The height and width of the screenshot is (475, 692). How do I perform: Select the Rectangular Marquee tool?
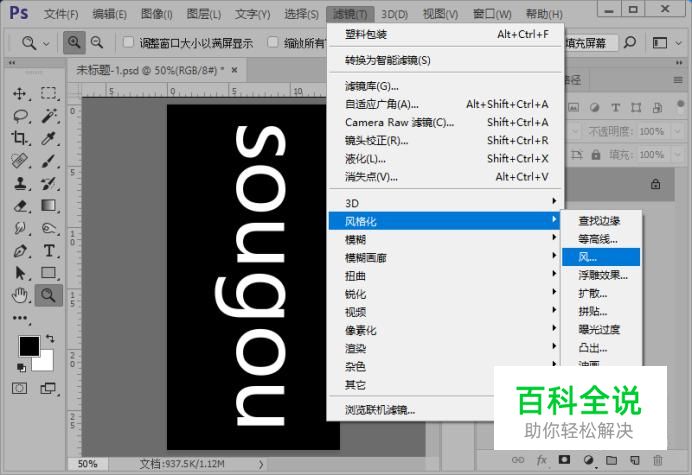(x=48, y=94)
